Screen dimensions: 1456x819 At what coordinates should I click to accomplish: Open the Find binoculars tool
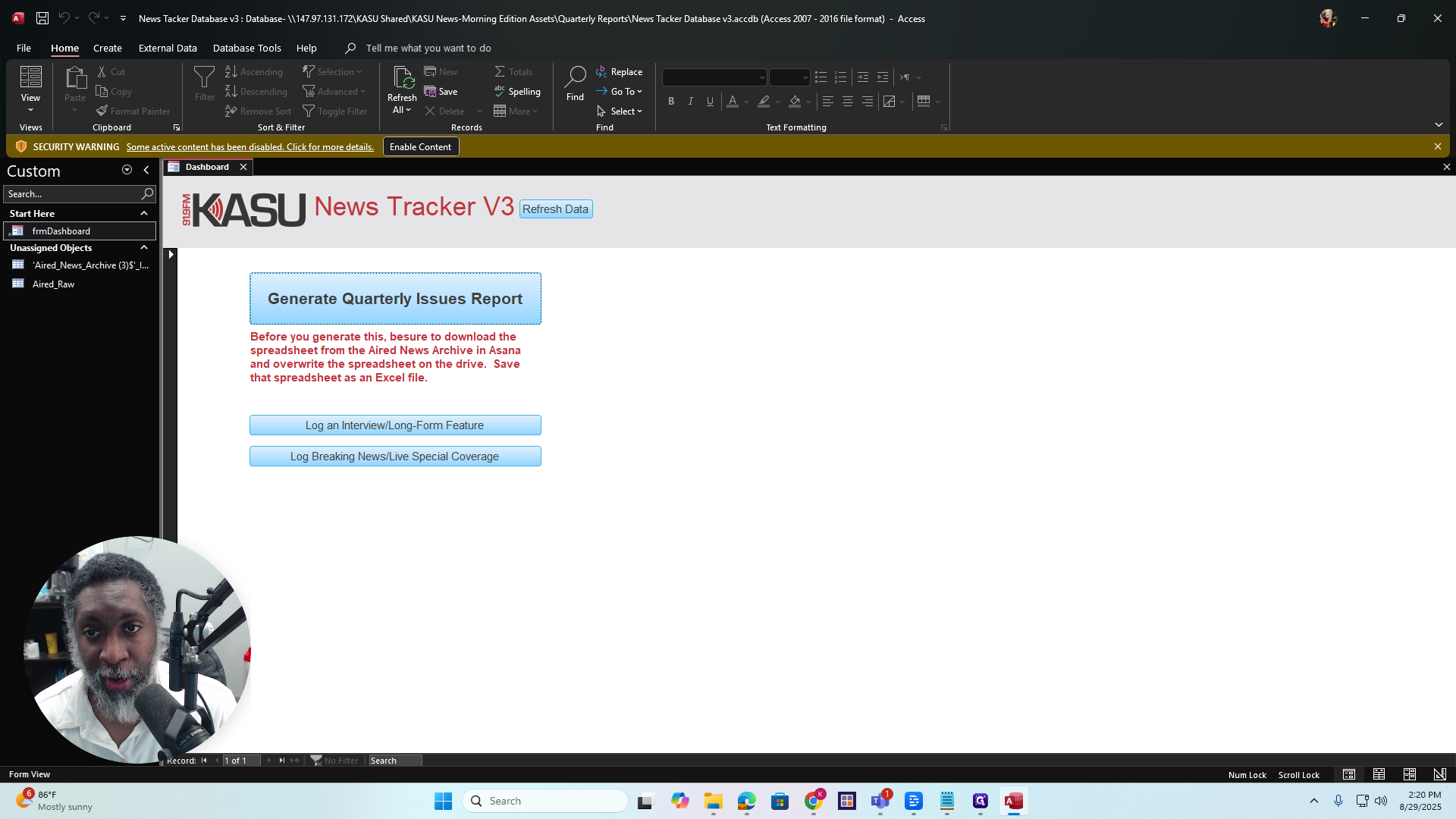(575, 83)
